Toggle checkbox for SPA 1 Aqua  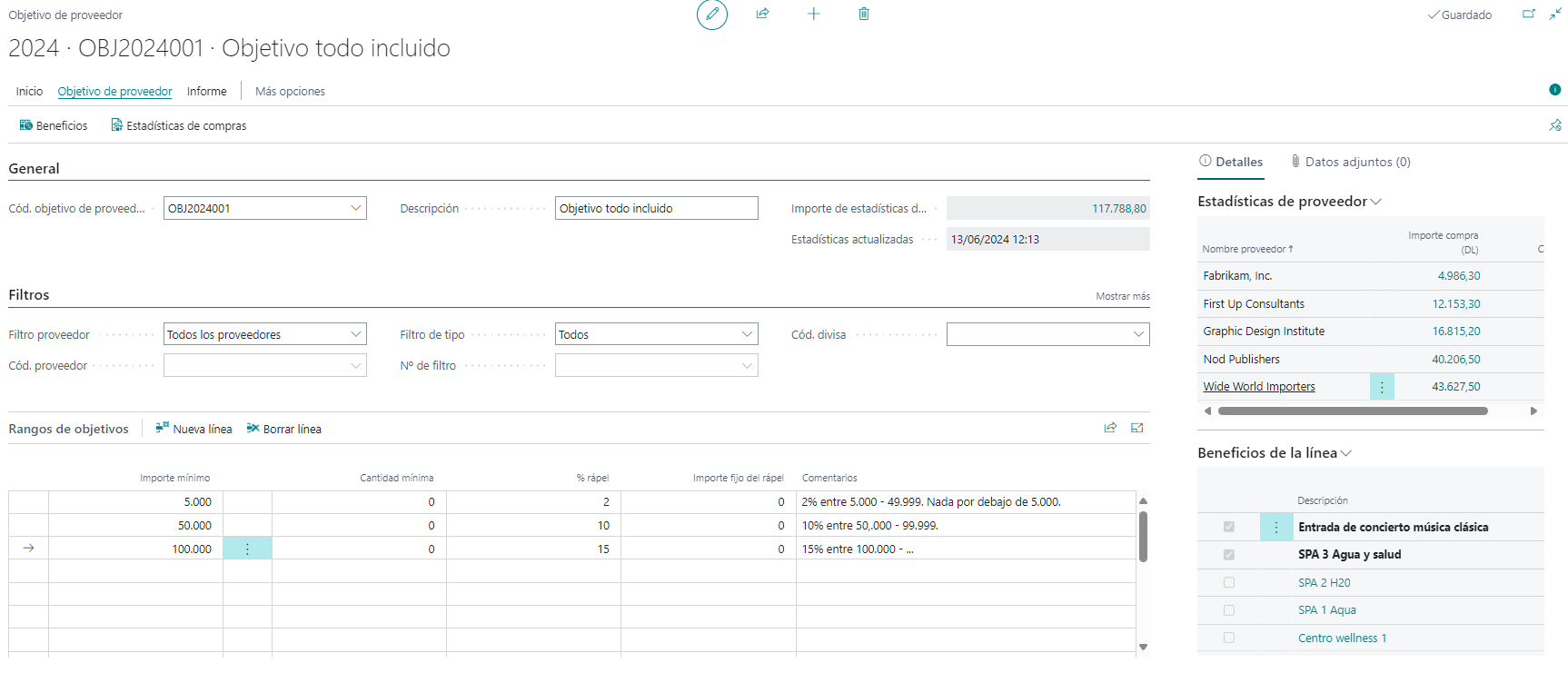click(1229, 610)
